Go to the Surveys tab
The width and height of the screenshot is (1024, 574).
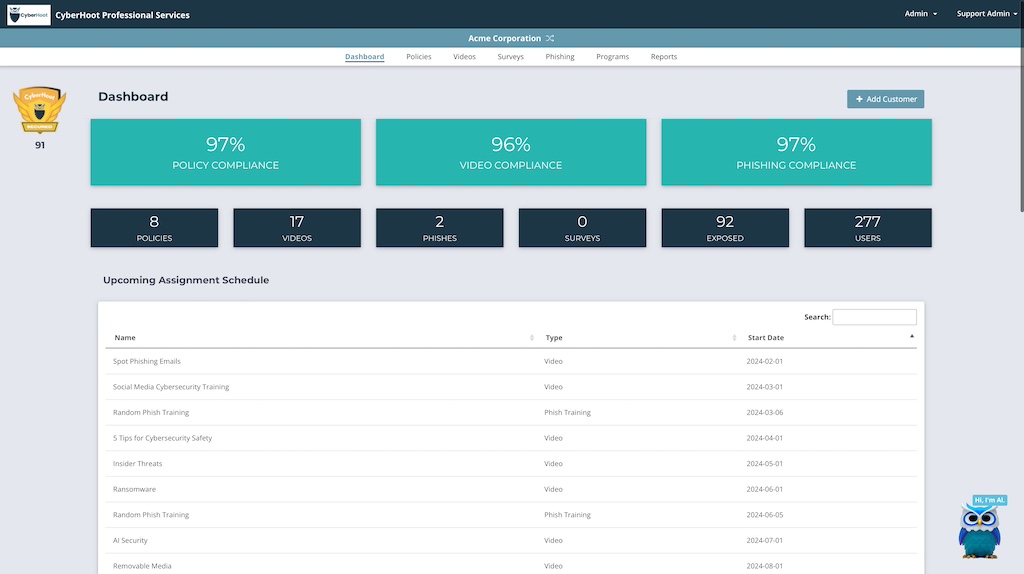tap(511, 57)
